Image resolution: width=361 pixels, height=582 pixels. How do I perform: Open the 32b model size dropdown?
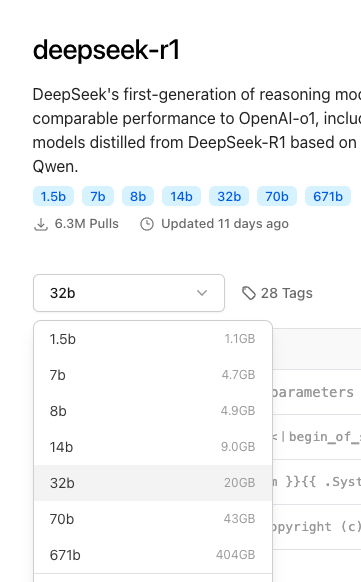[x=129, y=293]
